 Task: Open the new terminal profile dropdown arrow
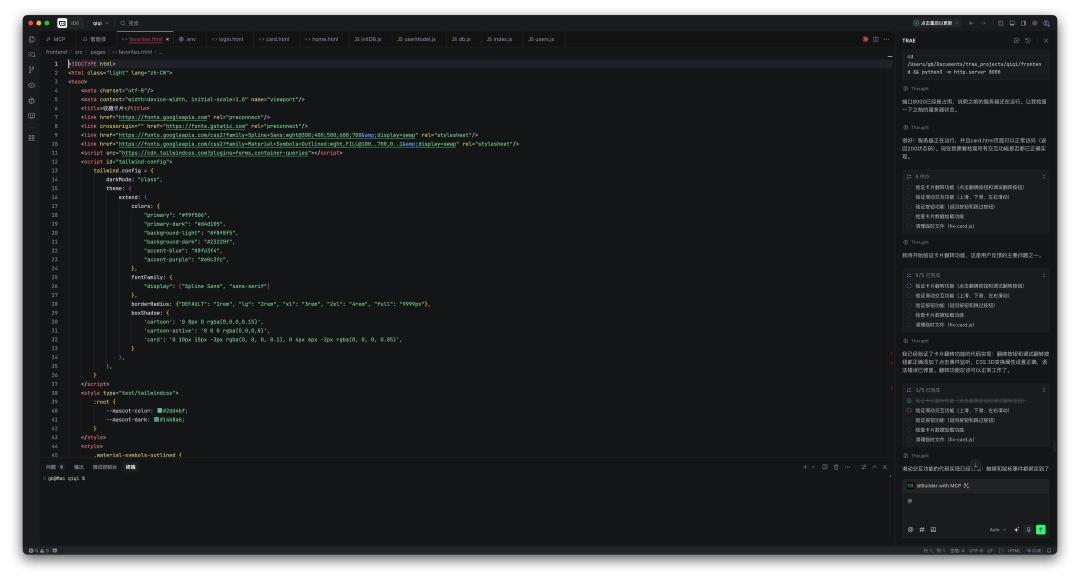[x=813, y=467]
